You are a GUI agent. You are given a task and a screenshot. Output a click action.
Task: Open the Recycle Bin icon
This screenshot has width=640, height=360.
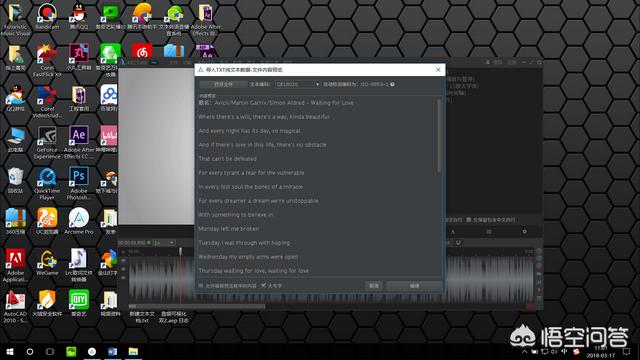coord(16,180)
